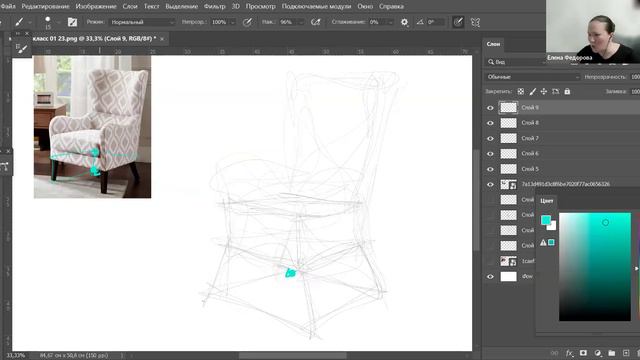
Task: Select layer named Слой 8
Action: click(530, 123)
